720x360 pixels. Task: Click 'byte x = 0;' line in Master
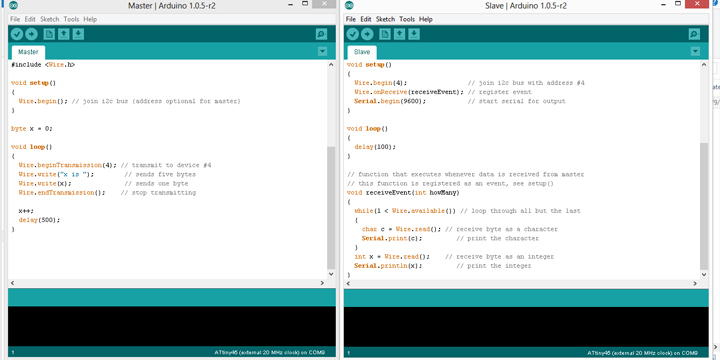[32, 129]
